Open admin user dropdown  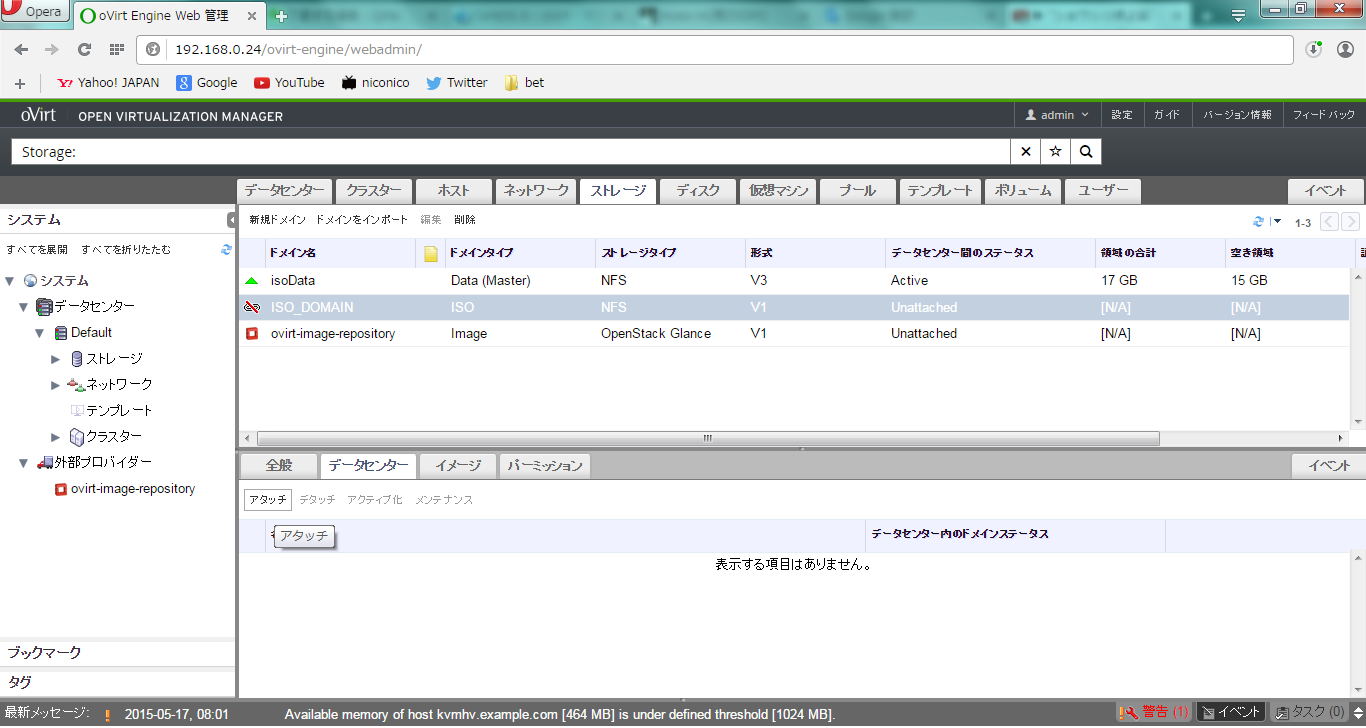[1057, 115]
